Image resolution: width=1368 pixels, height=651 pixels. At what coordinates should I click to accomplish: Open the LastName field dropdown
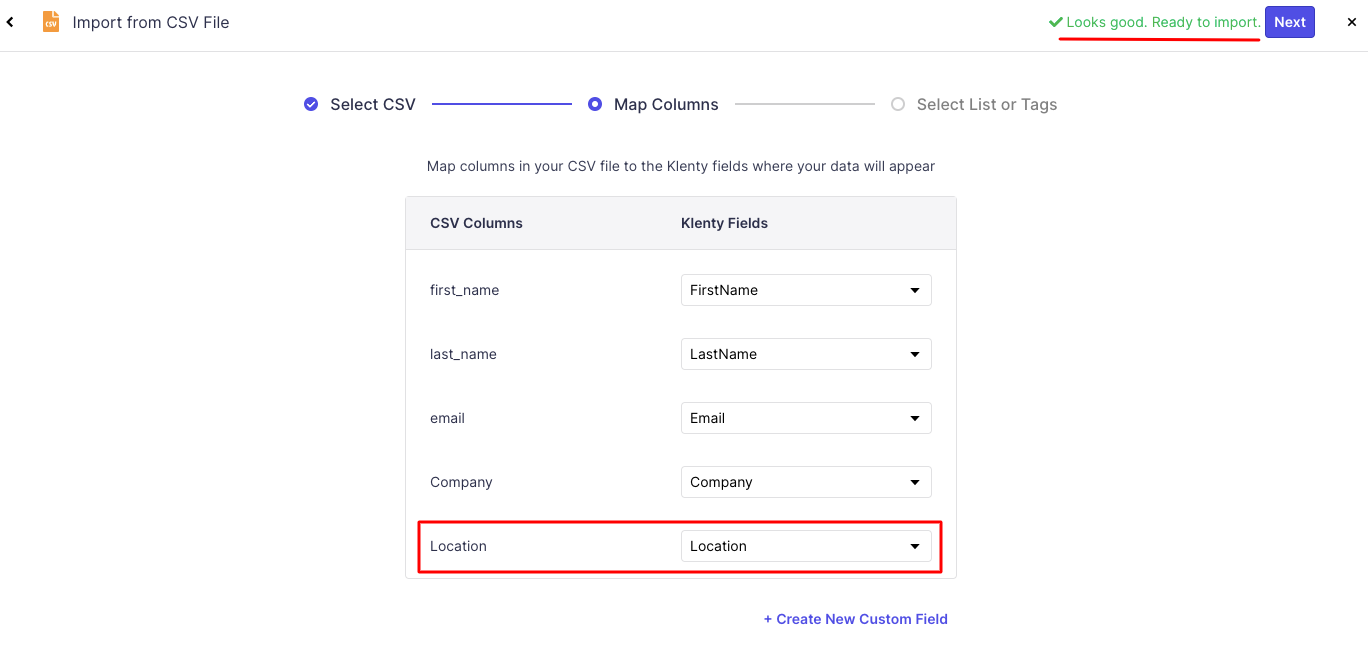[806, 354]
